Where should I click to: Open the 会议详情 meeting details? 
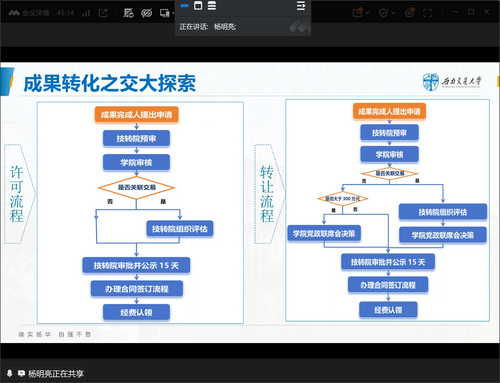tap(35, 13)
